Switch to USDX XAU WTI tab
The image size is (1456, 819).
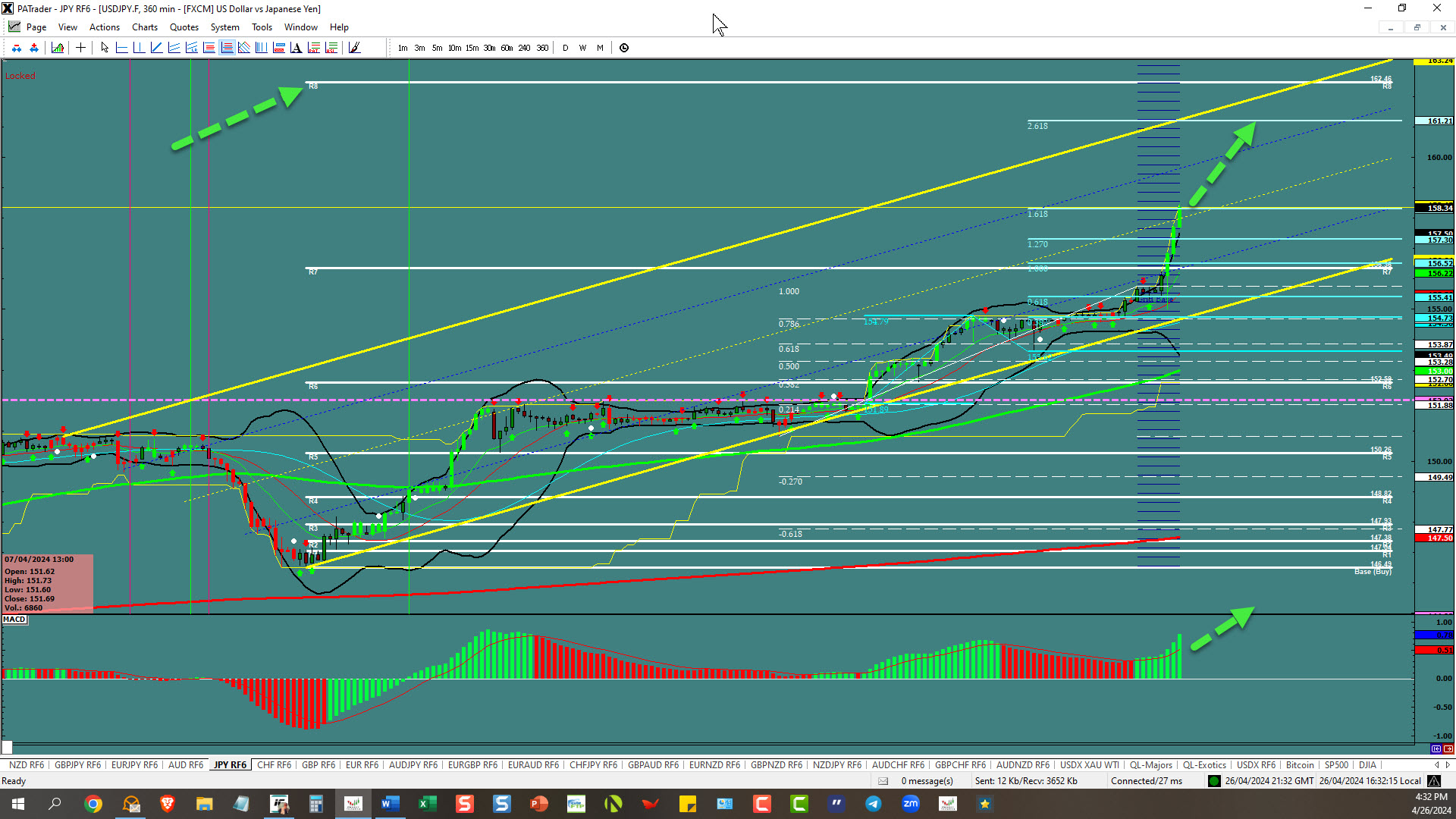pyautogui.click(x=1090, y=765)
